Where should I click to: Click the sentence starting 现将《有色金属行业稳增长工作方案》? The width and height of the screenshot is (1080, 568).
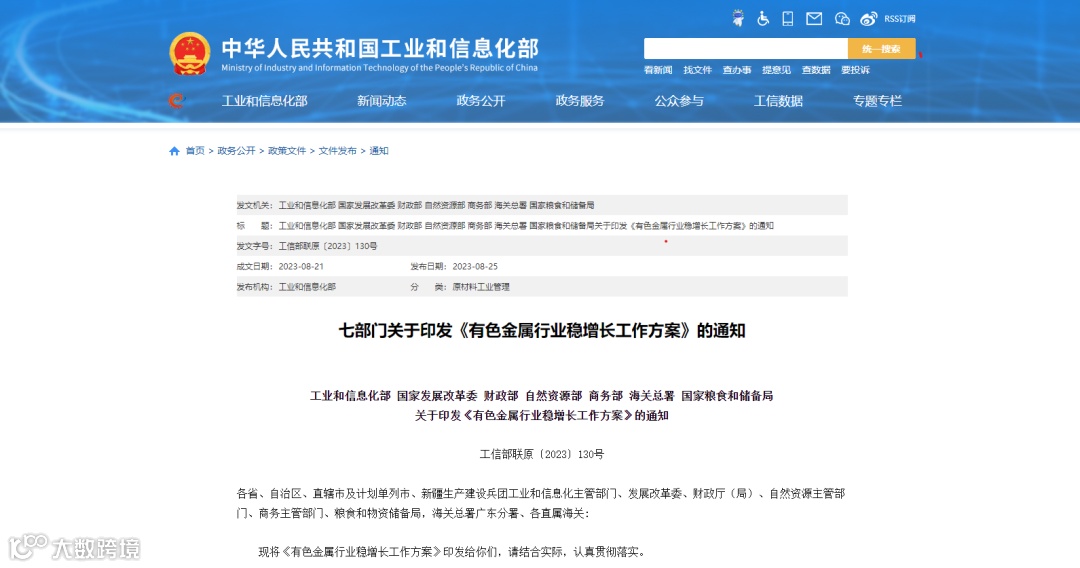[x=453, y=552]
